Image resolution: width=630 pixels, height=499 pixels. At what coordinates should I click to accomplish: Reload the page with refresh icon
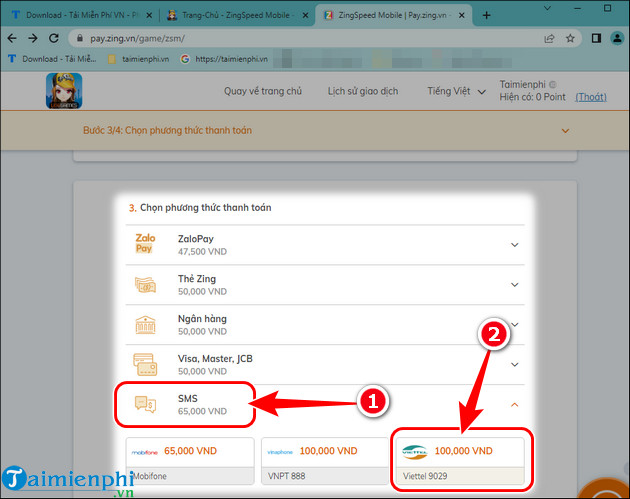[53, 38]
